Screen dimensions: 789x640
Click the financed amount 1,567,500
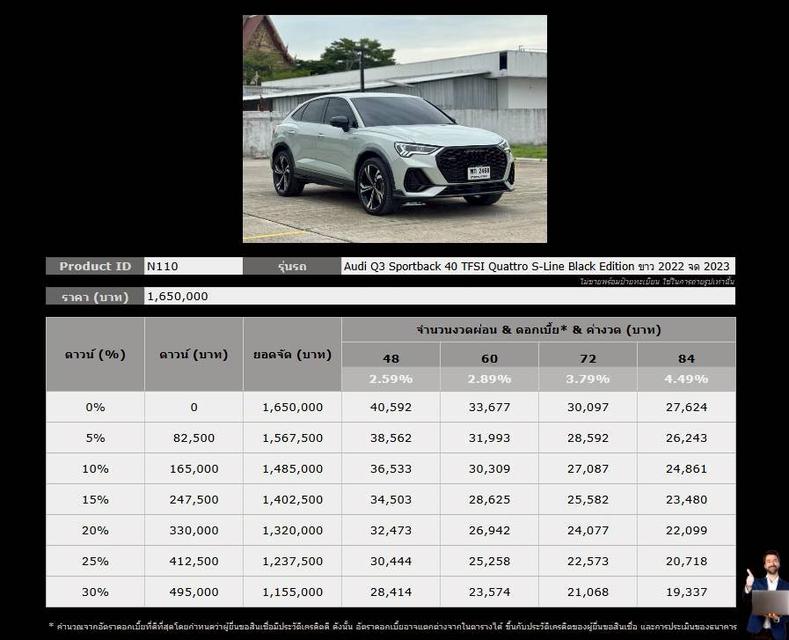pyautogui.click(x=292, y=438)
